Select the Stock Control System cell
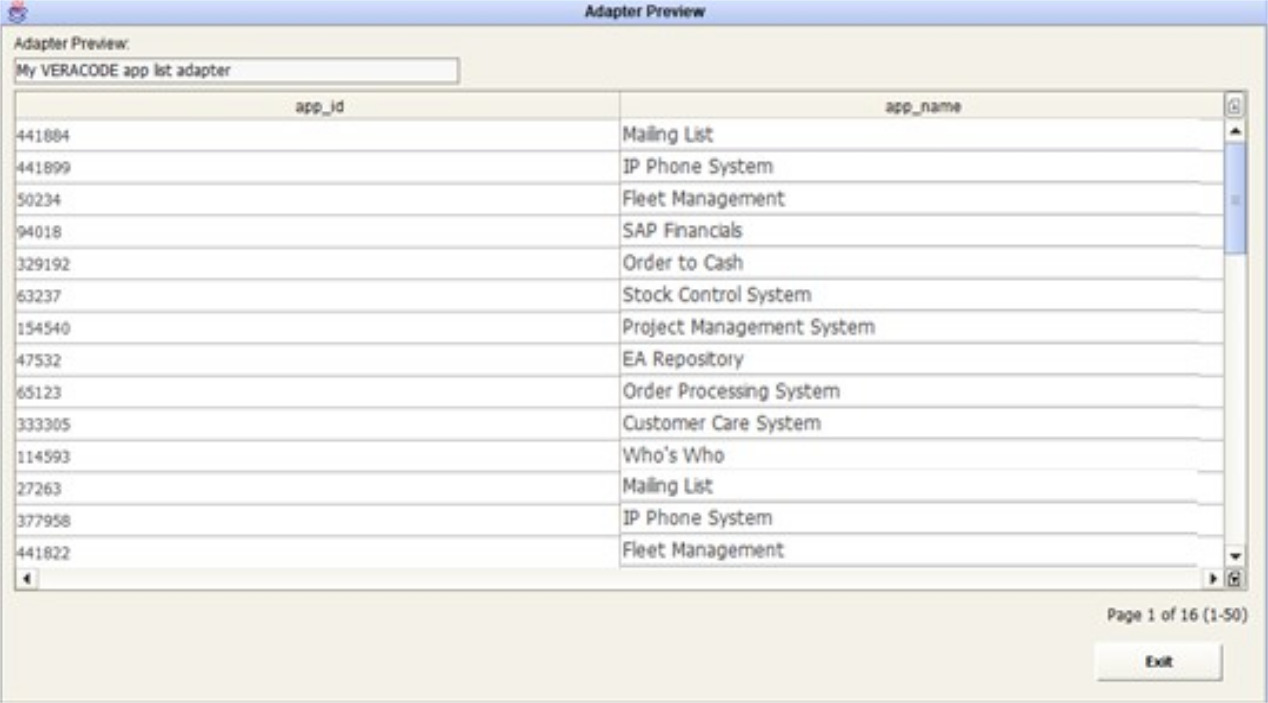Image resolution: width=1268 pixels, height=703 pixels. (x=922, y=295)
